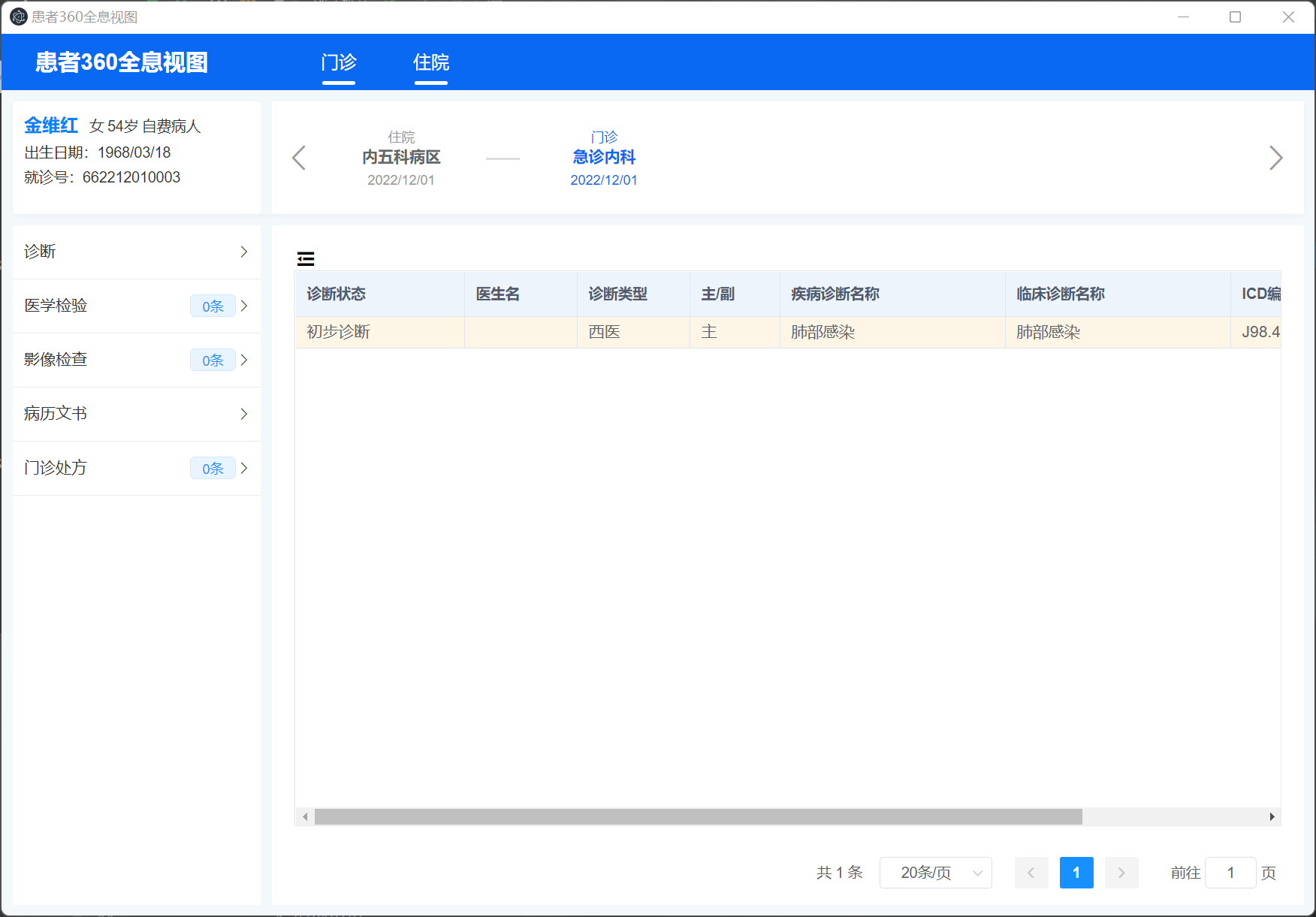Open the 20条/页 page size dropdown

click(x=936, y=873)
